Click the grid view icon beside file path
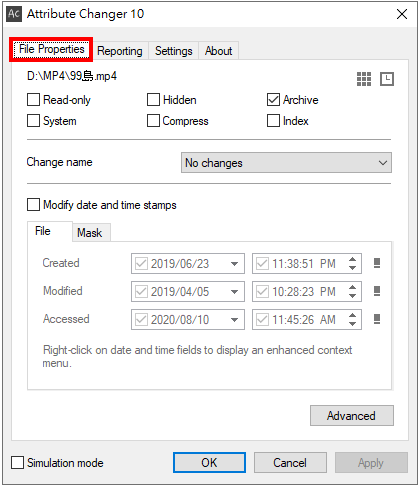The width and height of the screenshot is (418, 488). 364,79
